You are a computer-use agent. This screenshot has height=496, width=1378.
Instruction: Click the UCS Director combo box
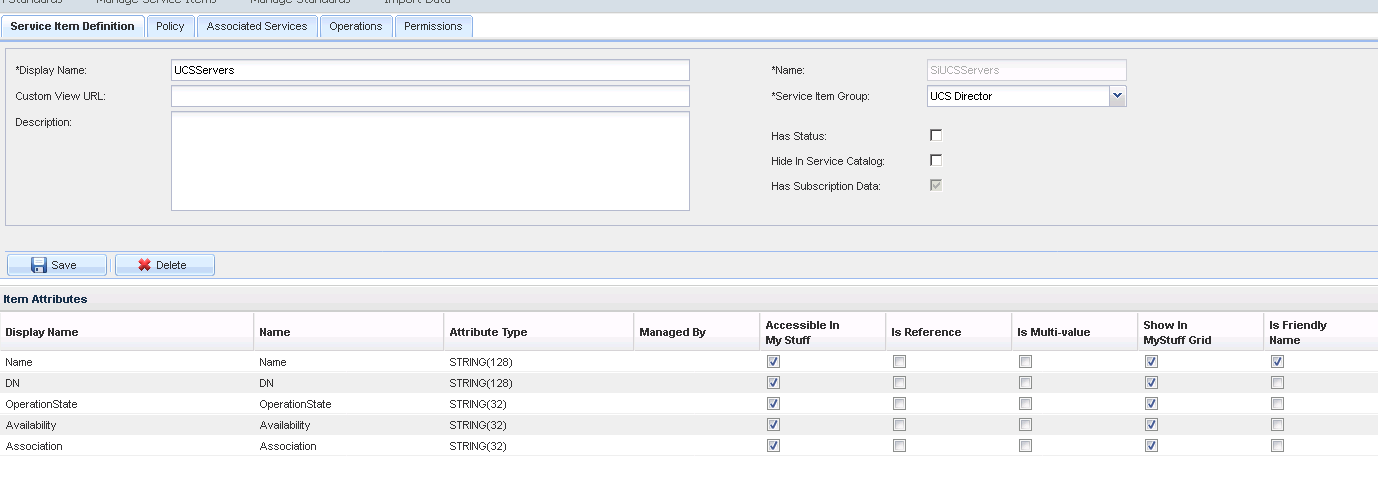point(1027,96)
